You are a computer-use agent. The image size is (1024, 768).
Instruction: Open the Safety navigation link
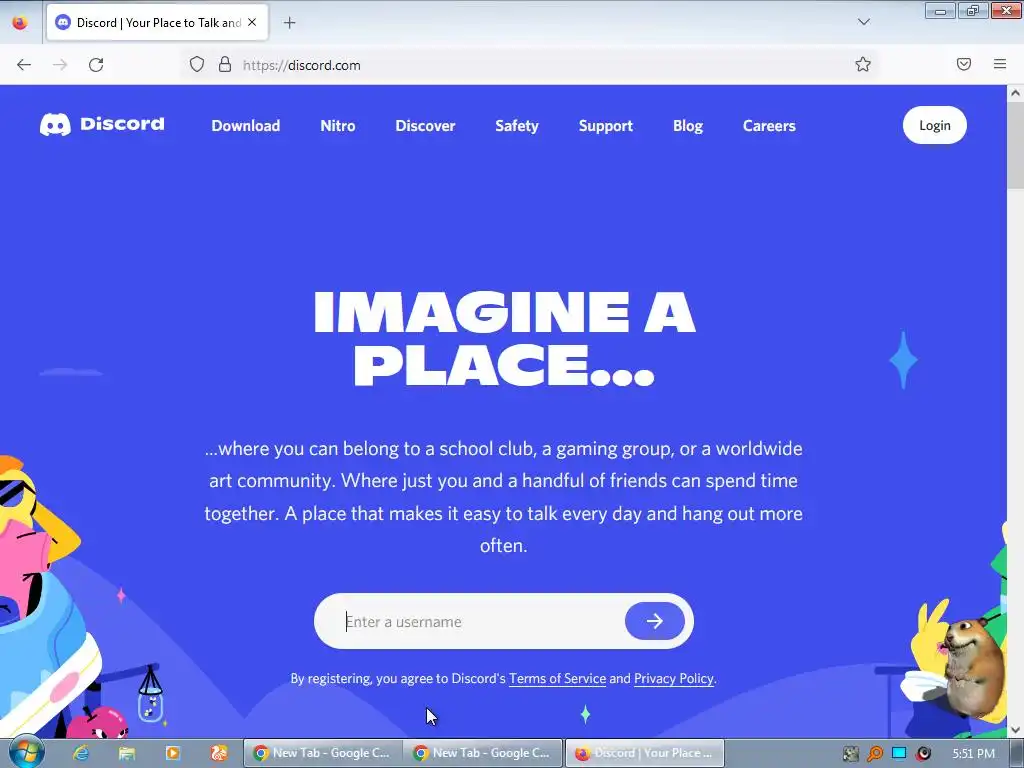click(517, 125)
